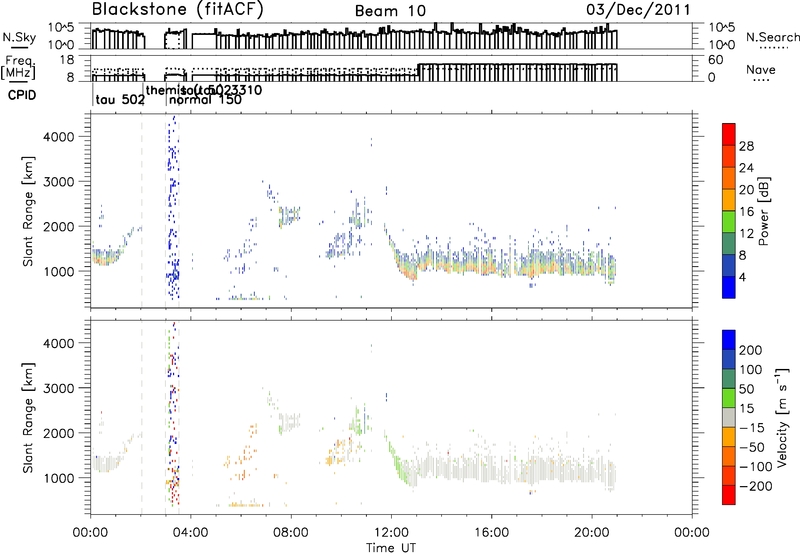The height and width of the screenshot is (554, 800).
Task: Click the blue bottom of Power color bar
Action: pos(729,287)
